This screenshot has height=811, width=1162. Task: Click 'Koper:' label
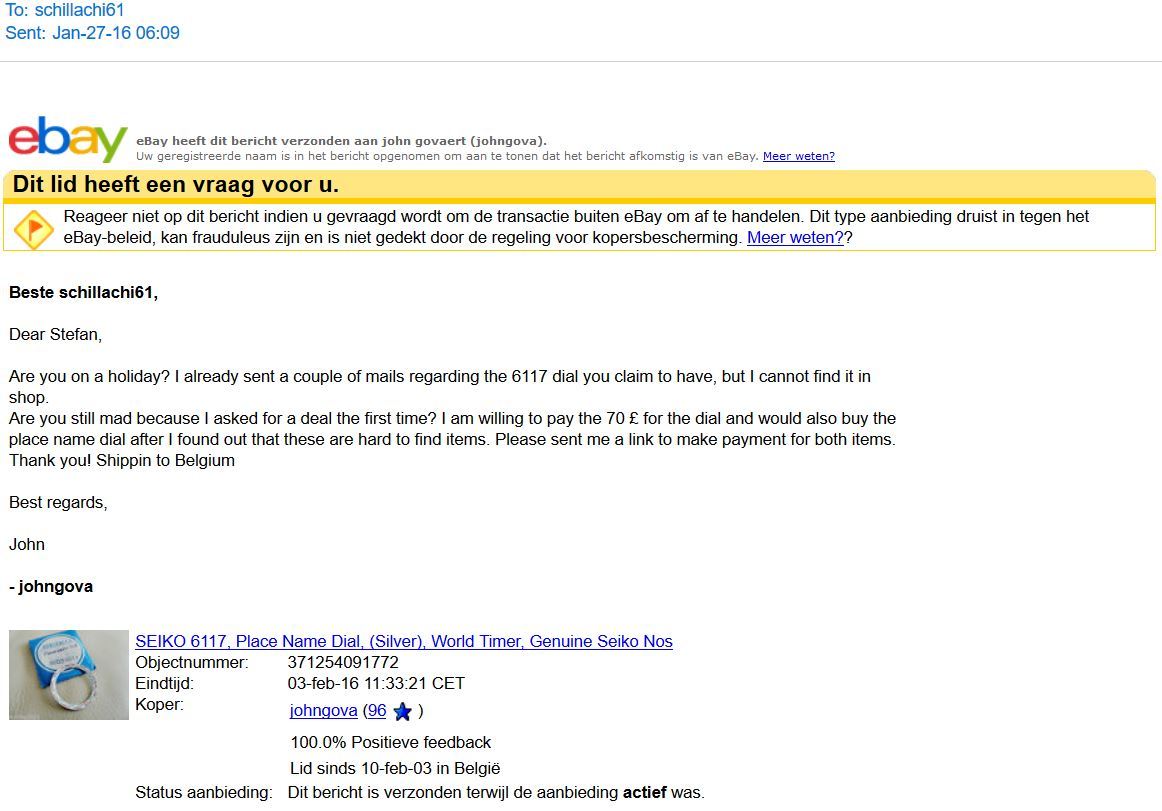[x=159, y=704]
